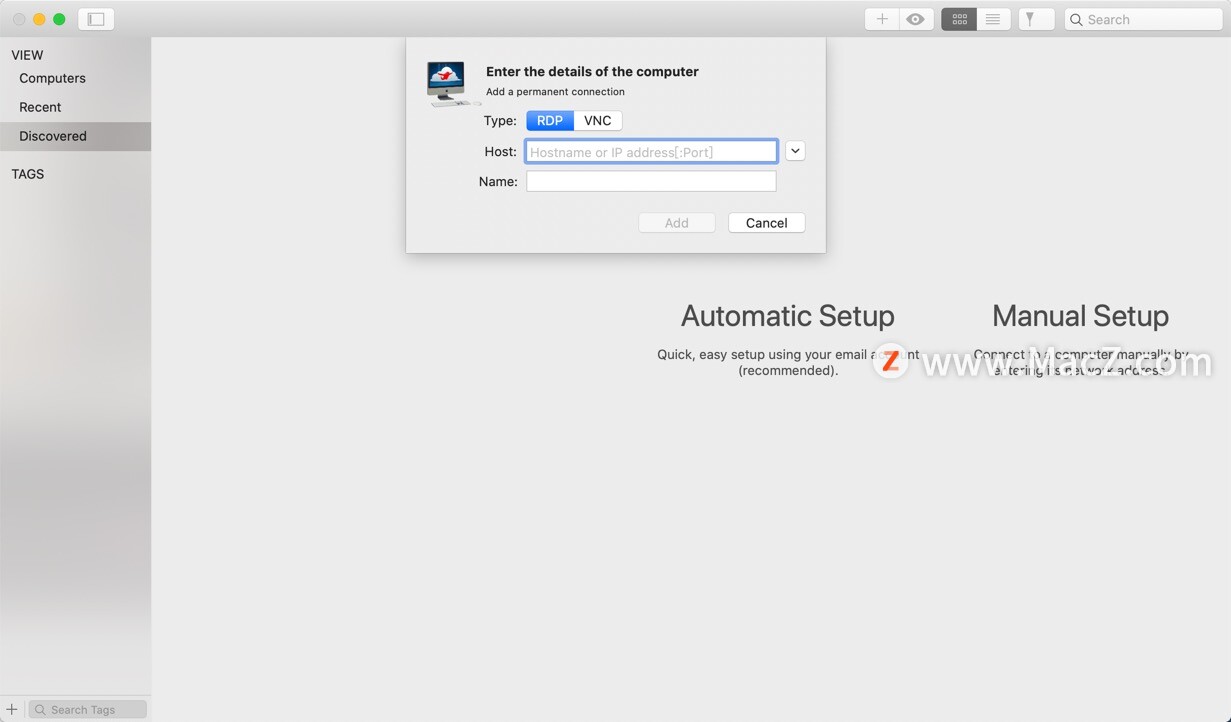Open the Host field history dropdown
Image resolution: width=1231 pixels, height=722 pixels.
pyautogui.click(x=794, y=150)
